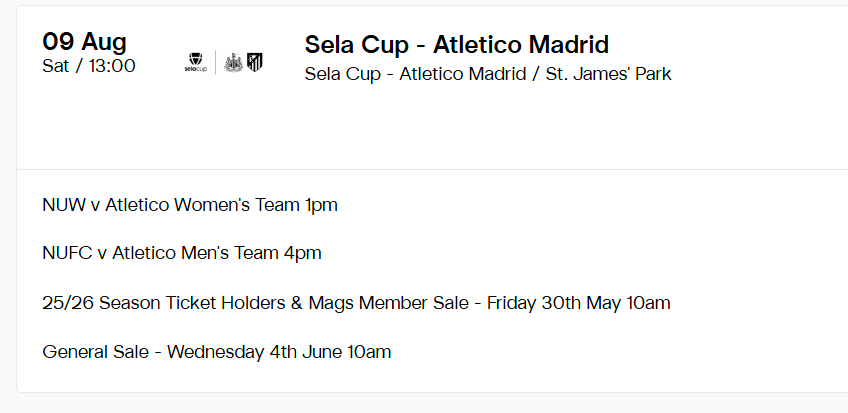Click the Sela Cup logo icon
The height and width of the screenshot is (413, 848).
coord(196,63)
